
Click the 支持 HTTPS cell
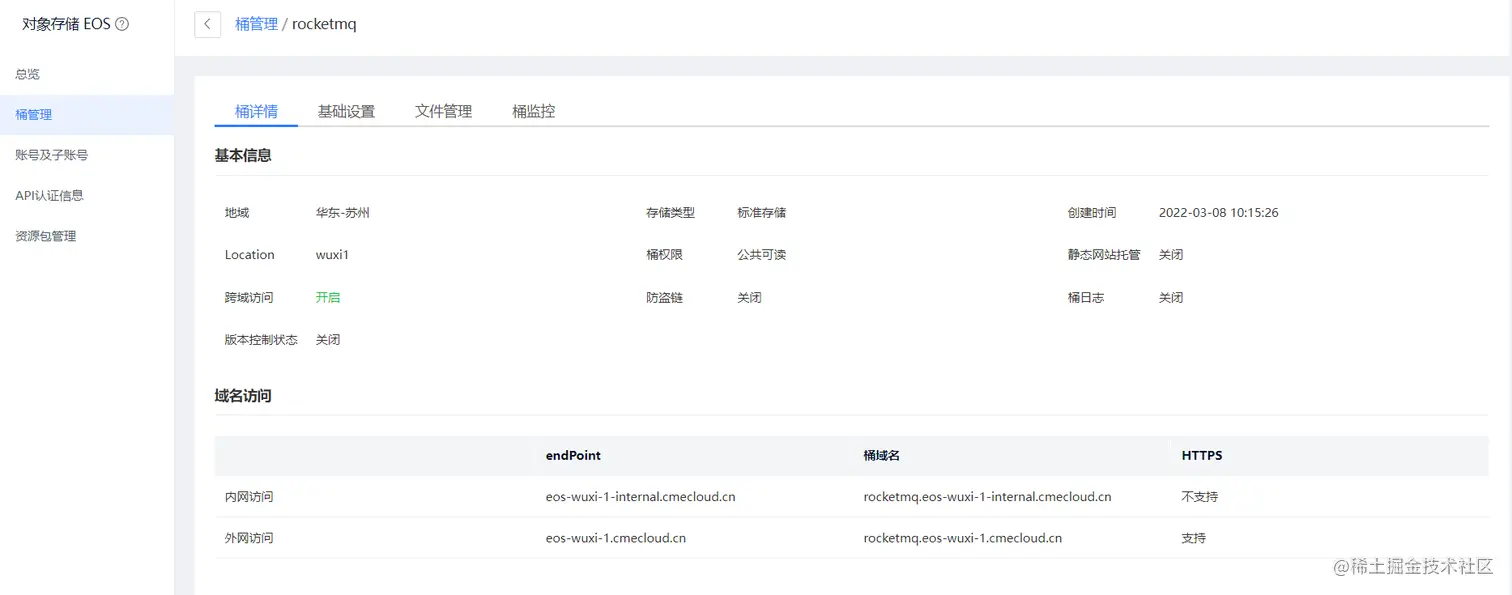pos(1194,538)
